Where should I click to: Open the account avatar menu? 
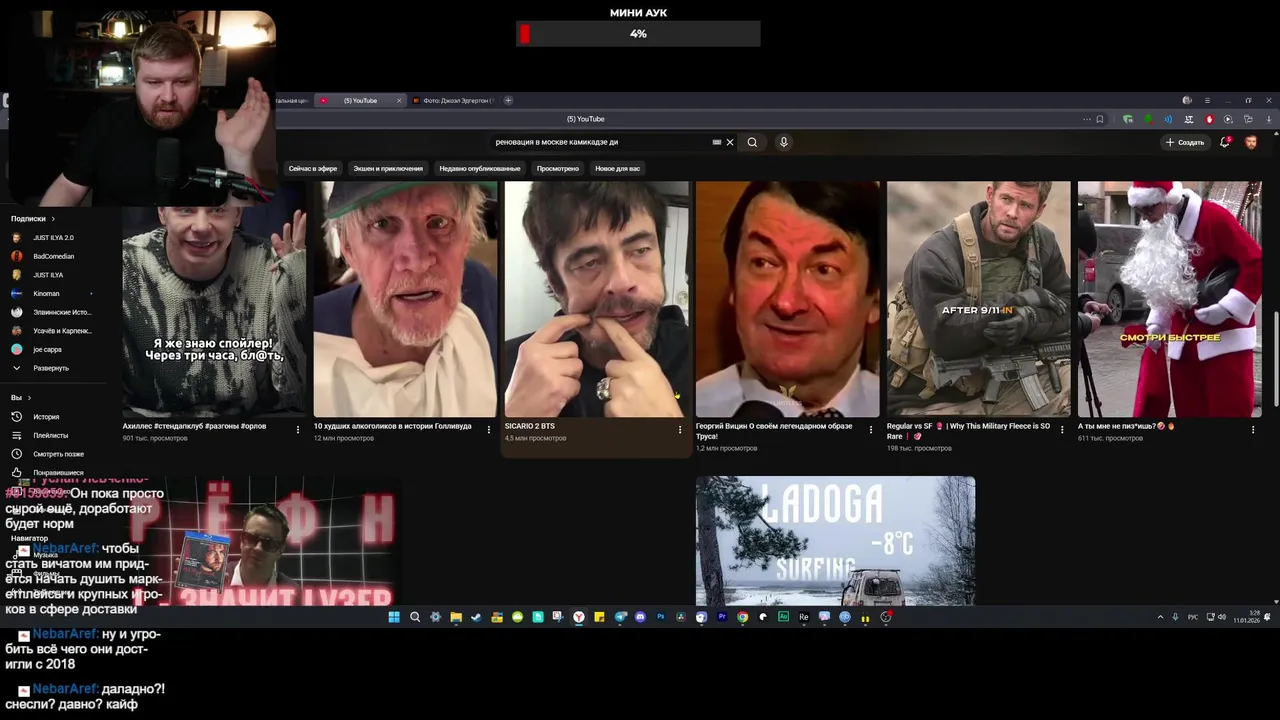[x=1251, y=142]
